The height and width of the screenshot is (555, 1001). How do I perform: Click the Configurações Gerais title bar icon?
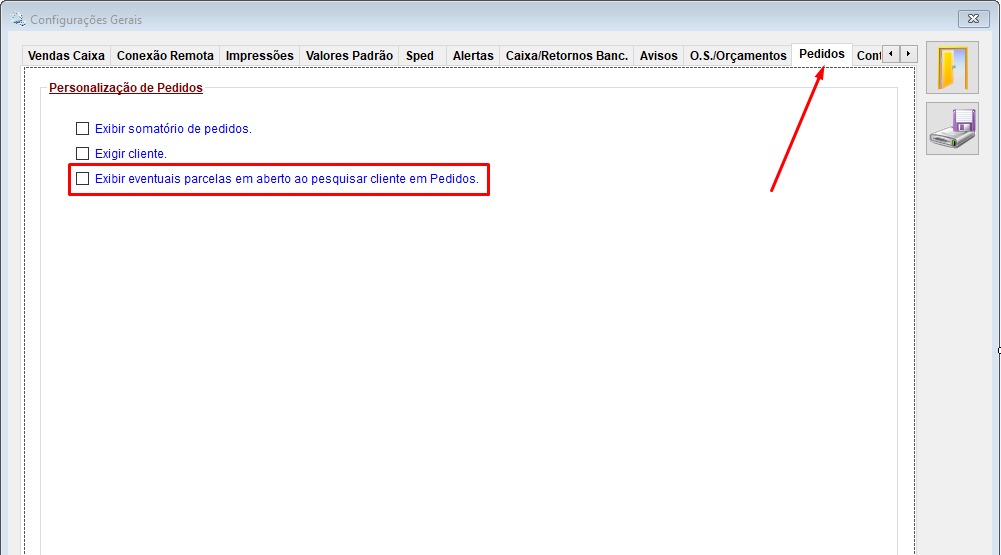point(17,19)
